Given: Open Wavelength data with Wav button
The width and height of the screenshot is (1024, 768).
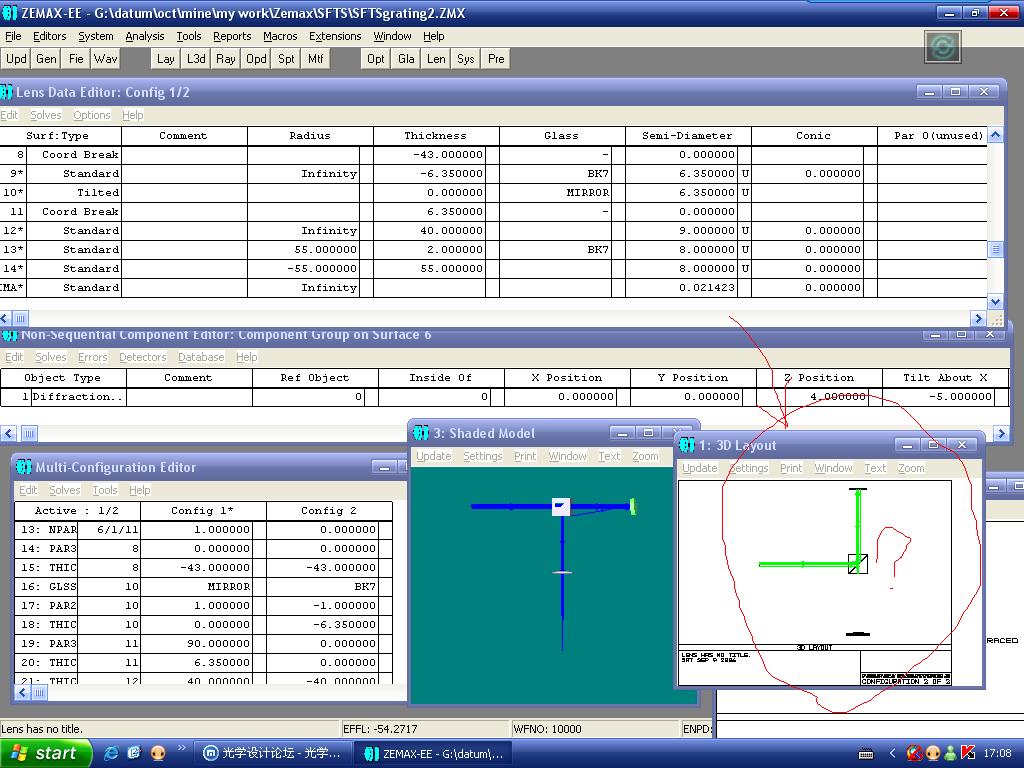Looking at the screenshot, I should tap(105, 59).
